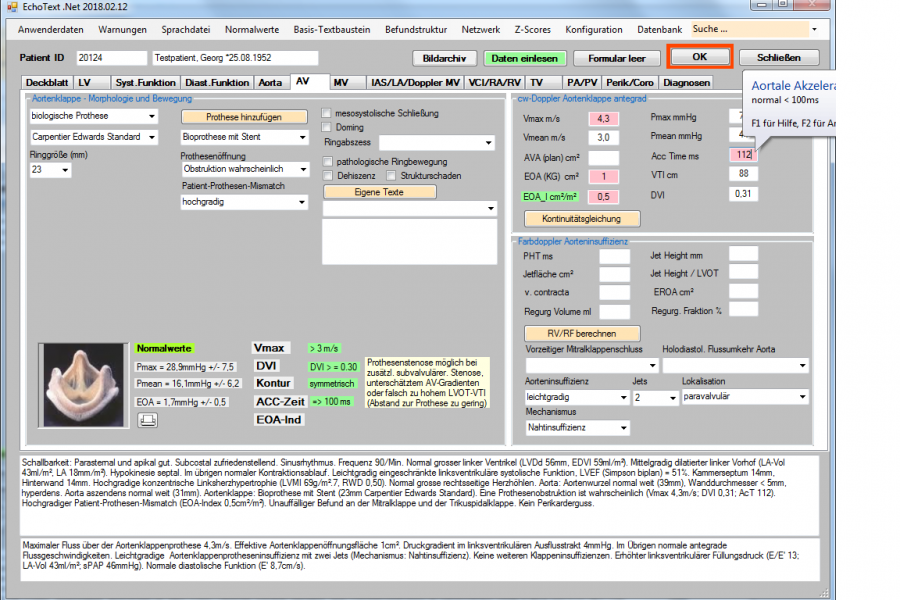This screenshot has width=900, height=600.
Task: Switch to the Deckblatt tab
Action: (x=47, y=83)
